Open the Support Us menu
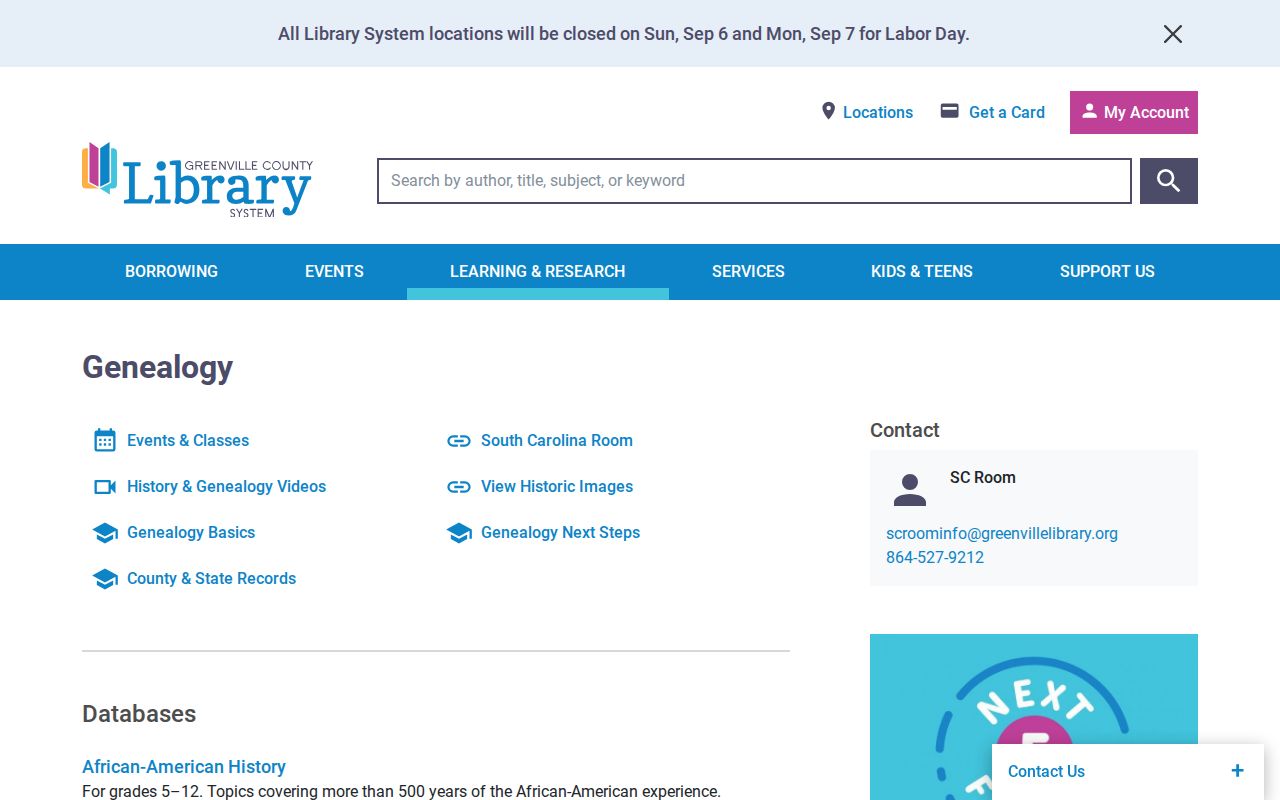Screen dimensions: 1280x800 (x=1107, y=271)
